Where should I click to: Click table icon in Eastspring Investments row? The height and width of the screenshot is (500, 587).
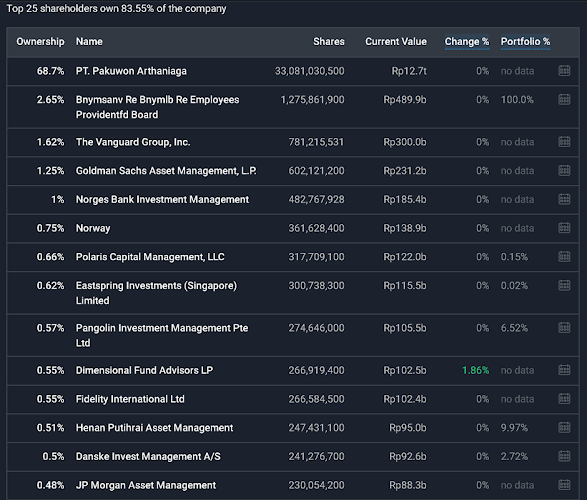(x=564, y=286)
